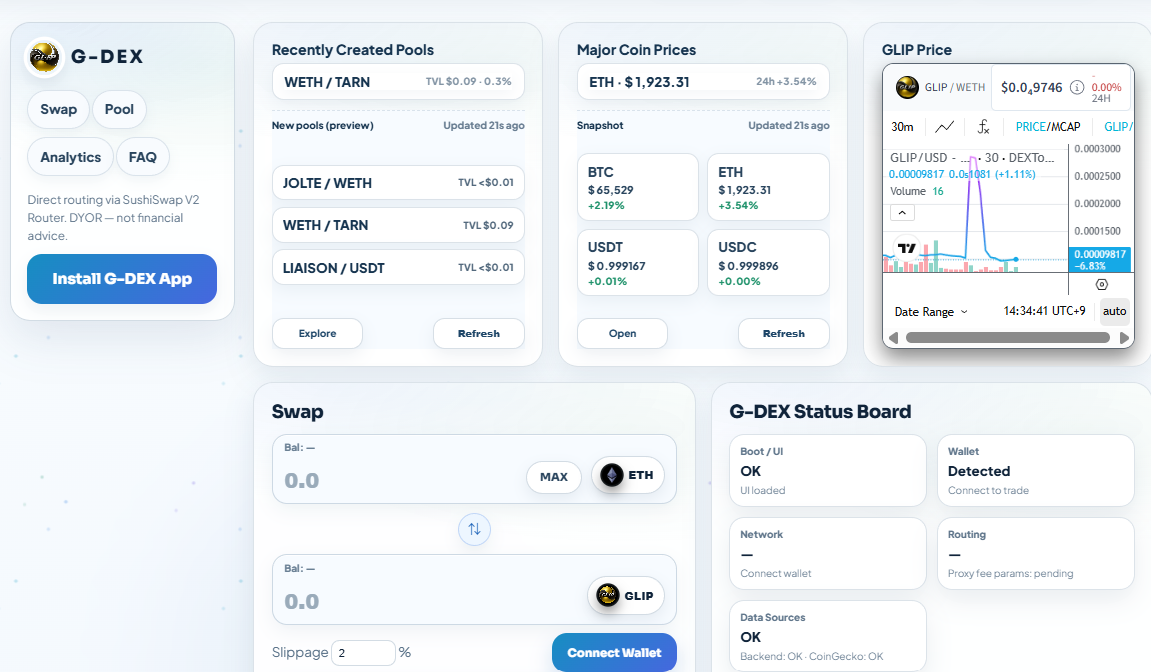Click Open in Major Coin Prices
The width and height of the screenshot is (1151, 672).
[622, 333]
